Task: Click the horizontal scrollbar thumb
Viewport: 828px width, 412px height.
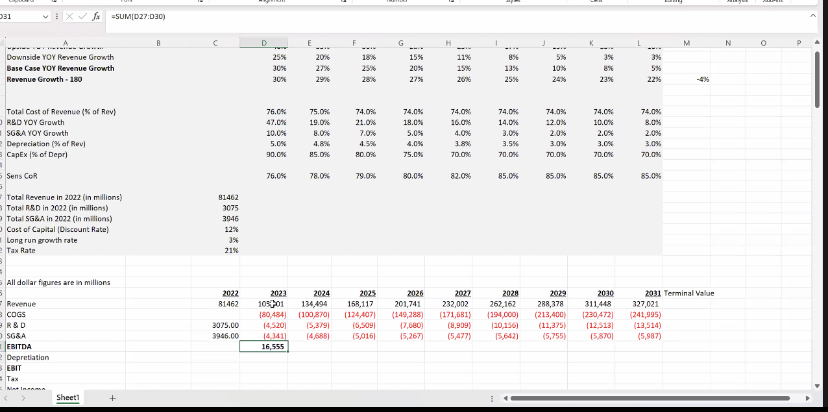Action: pos(651,398)
